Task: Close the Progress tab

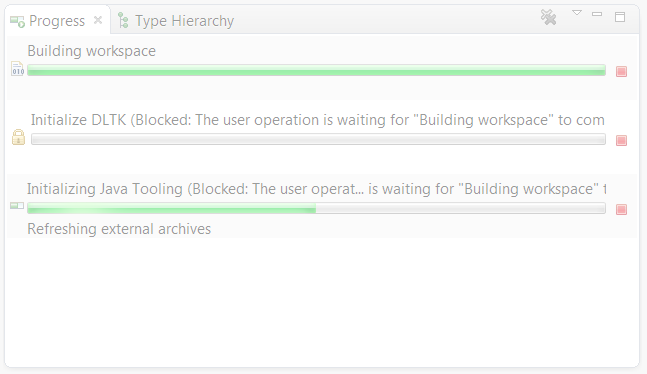Action: pyautogui.click(x=98, y=20)
